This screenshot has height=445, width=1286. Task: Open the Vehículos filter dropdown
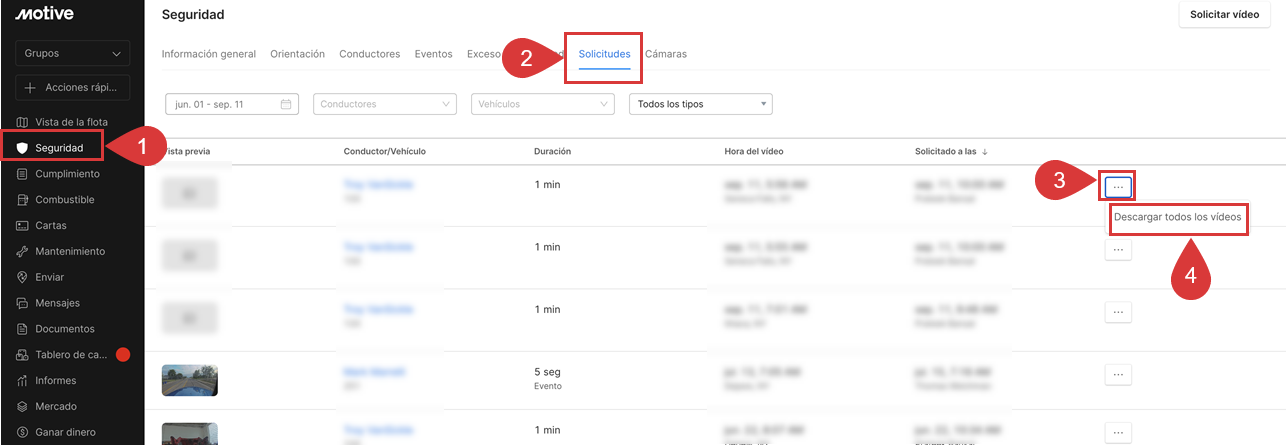point(542,104)
